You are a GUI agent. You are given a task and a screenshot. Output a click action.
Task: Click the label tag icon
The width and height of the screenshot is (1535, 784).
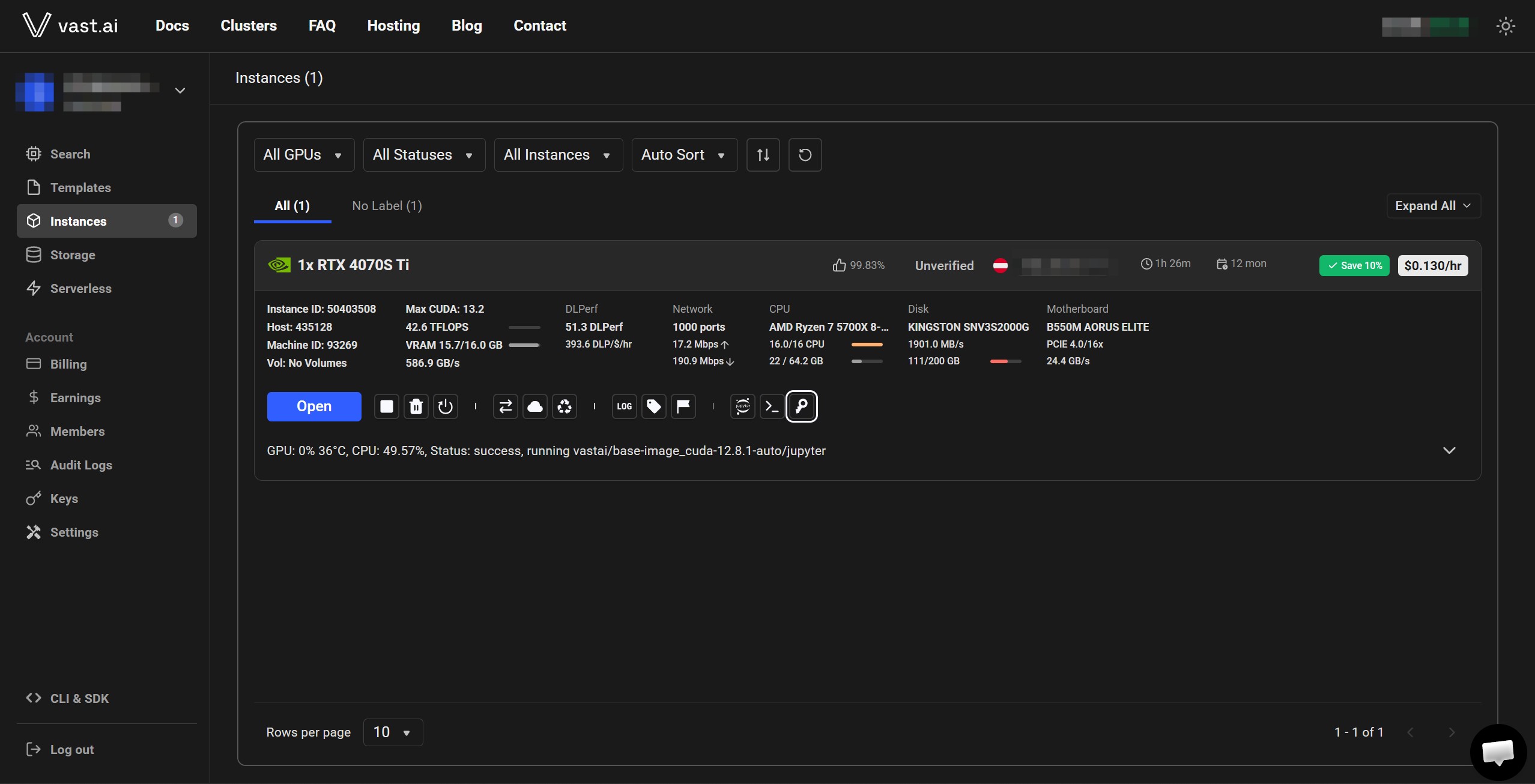[654, 406]
